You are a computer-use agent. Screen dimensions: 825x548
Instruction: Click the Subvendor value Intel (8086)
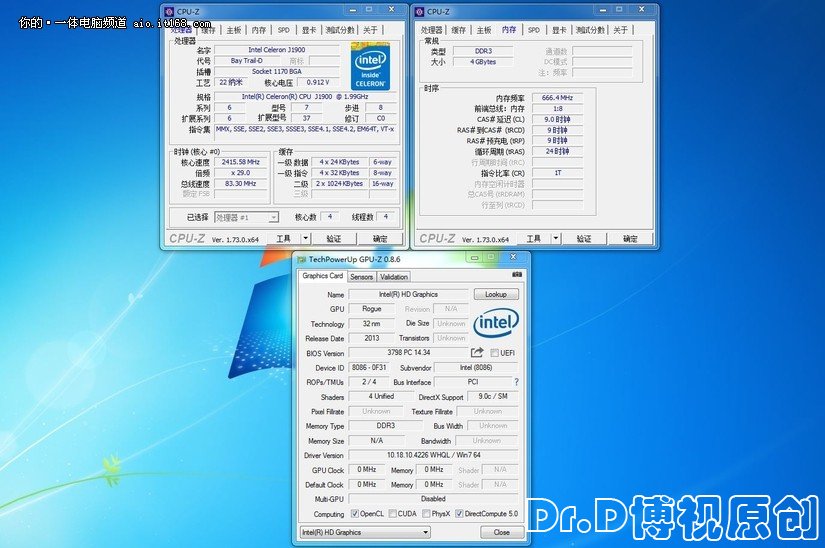pos(476,368)
